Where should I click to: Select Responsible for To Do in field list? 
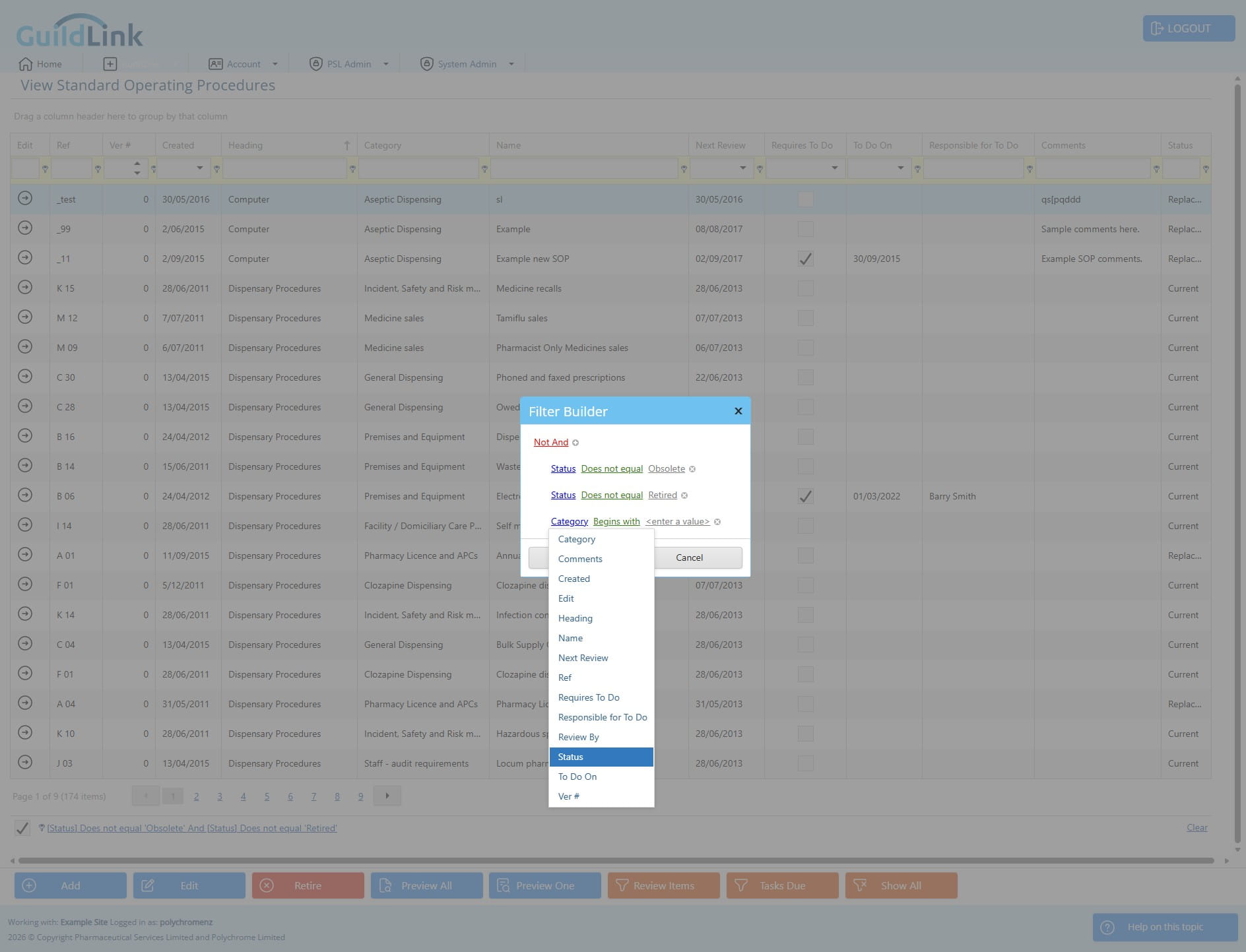(x=601, y=717)
